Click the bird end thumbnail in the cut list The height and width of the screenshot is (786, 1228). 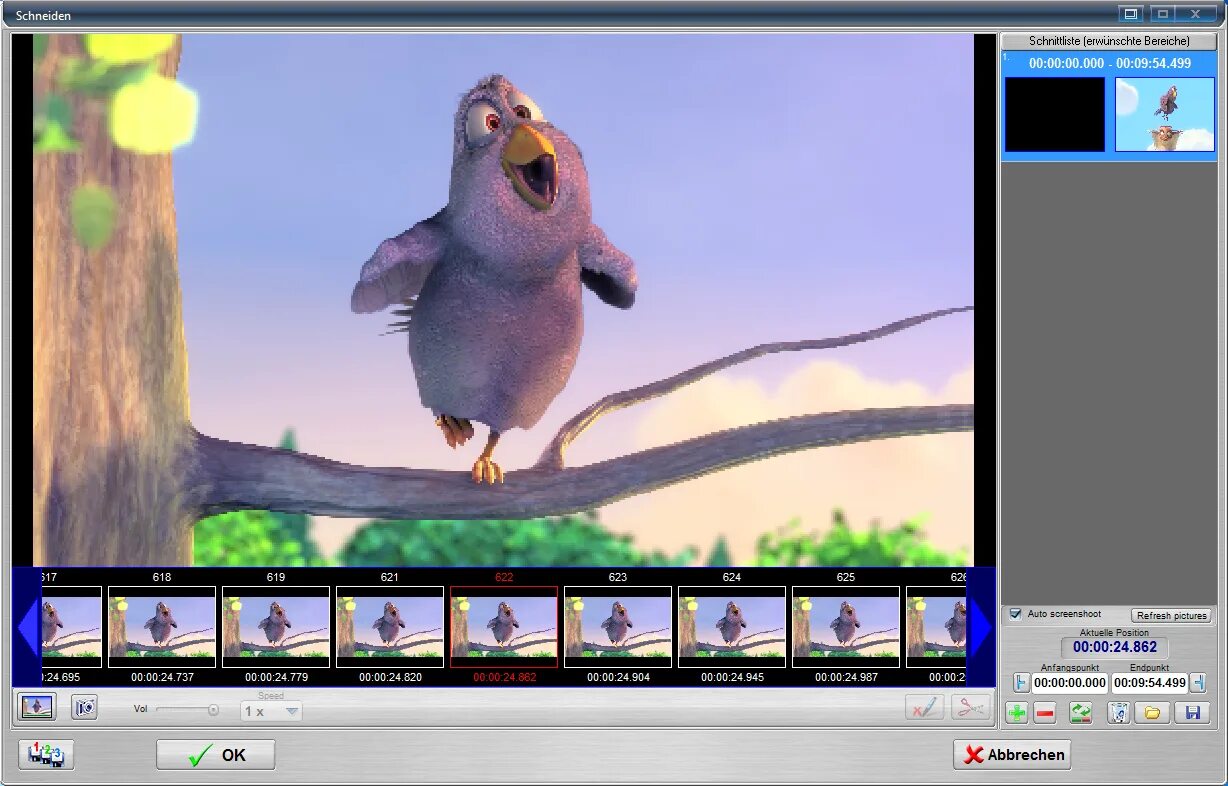(x=1165, y=114)
